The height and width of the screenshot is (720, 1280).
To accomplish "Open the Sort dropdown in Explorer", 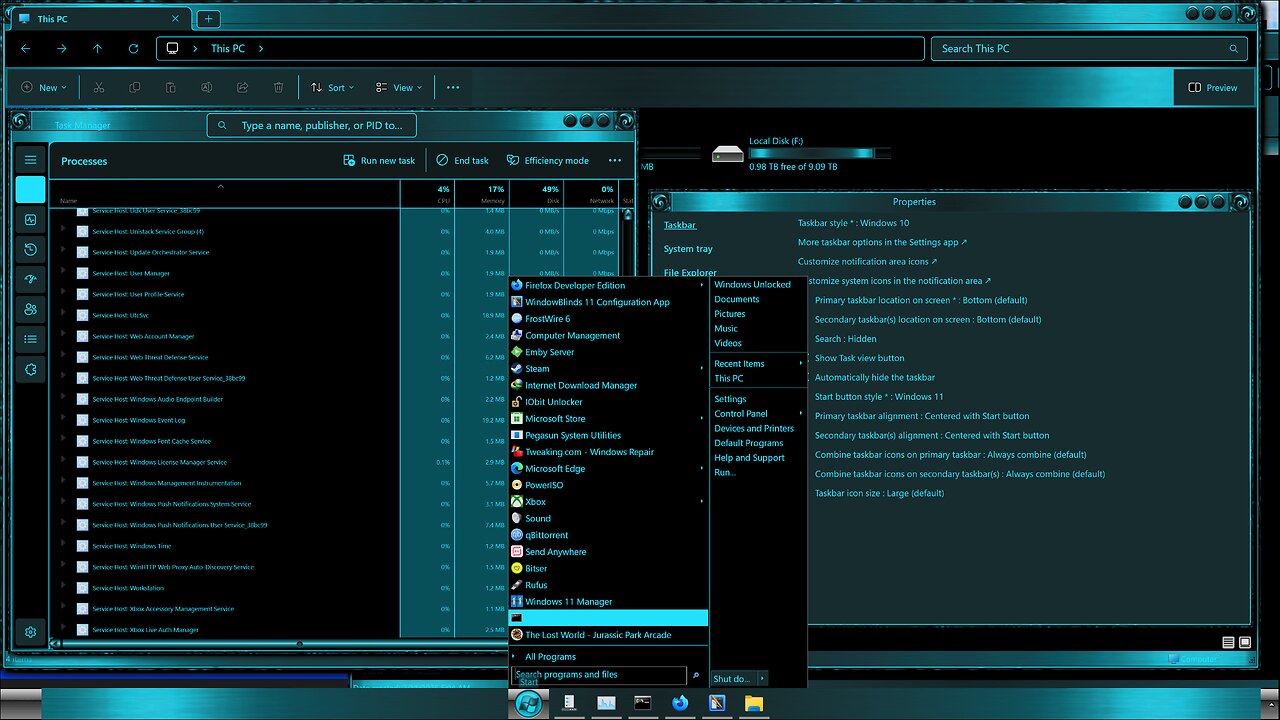I will pos(333,87).
